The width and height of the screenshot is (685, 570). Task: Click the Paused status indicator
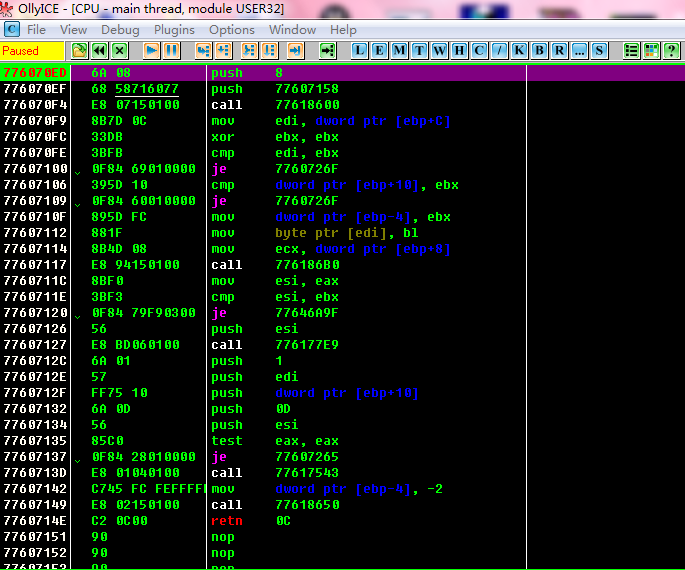[32, 51]
